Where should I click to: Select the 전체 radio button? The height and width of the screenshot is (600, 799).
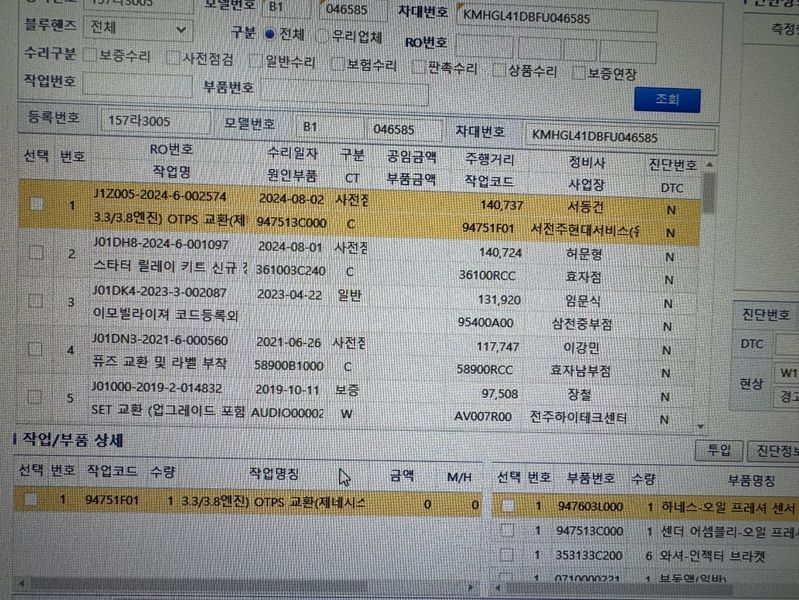tap(270, 34)
